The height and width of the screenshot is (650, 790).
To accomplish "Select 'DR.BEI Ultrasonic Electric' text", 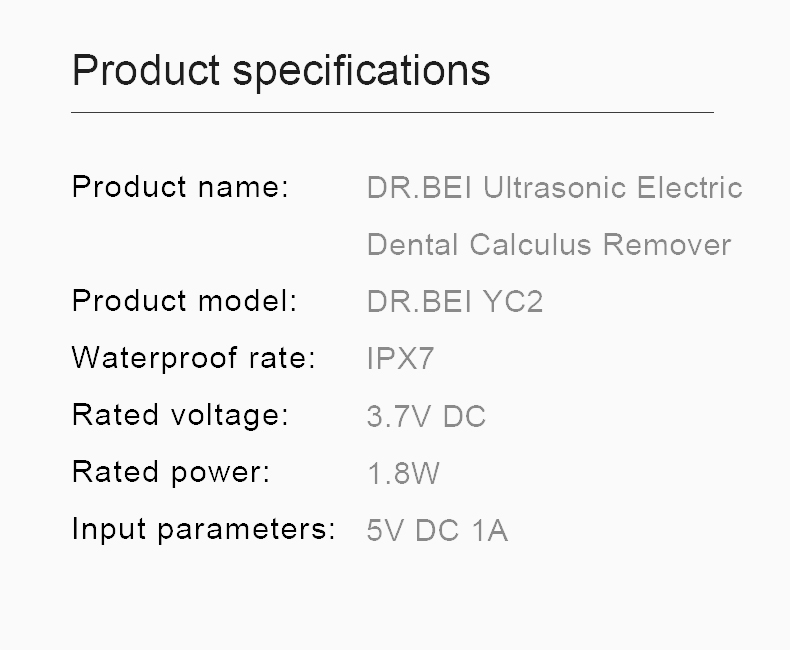I will pyautogui.click(x=554, y=188).
